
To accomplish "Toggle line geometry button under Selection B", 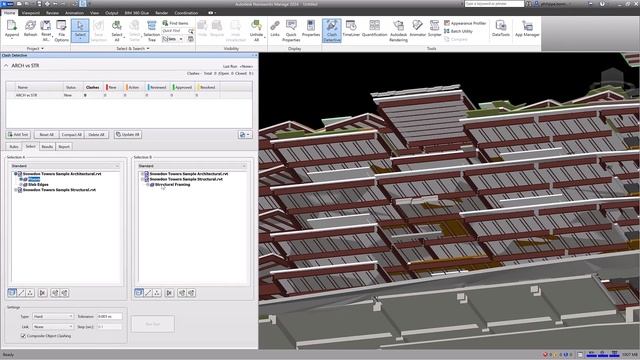I will (x=148, y=293).
